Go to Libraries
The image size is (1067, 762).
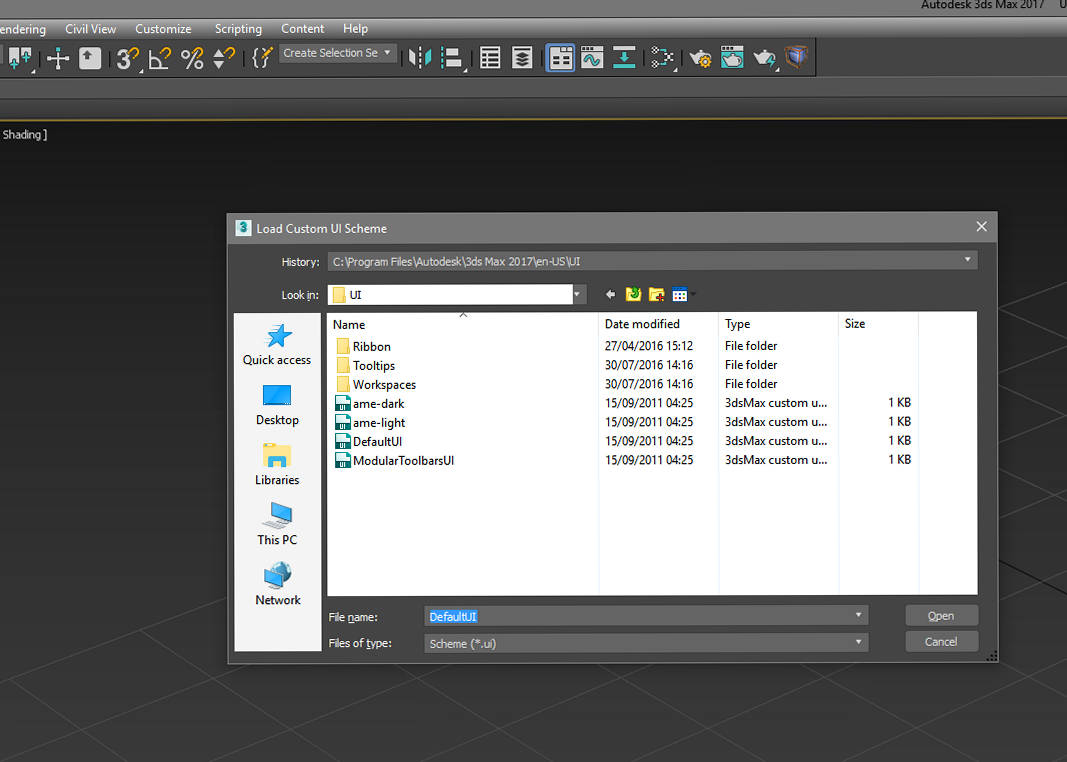click(x=277, y=465)
